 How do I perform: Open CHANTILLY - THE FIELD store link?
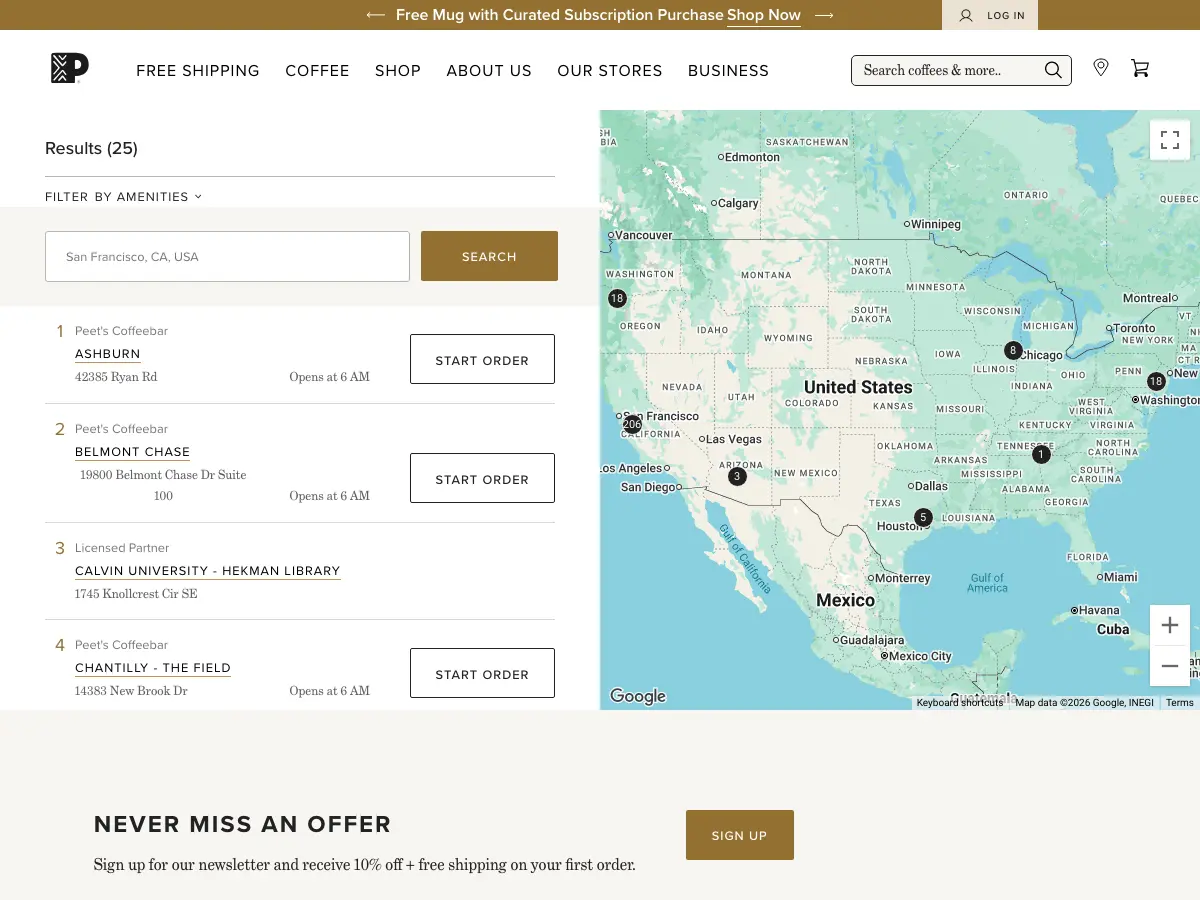(153, 668)
